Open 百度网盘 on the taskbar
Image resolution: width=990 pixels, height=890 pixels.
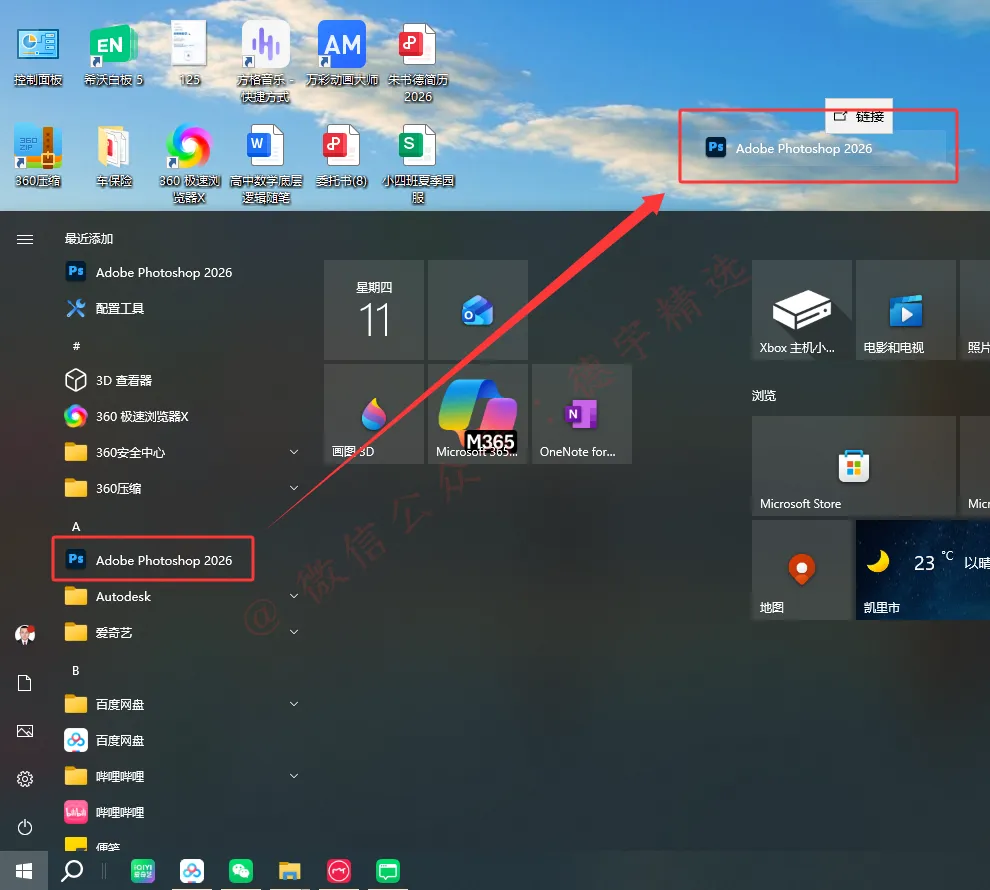(x=192, y=871)
